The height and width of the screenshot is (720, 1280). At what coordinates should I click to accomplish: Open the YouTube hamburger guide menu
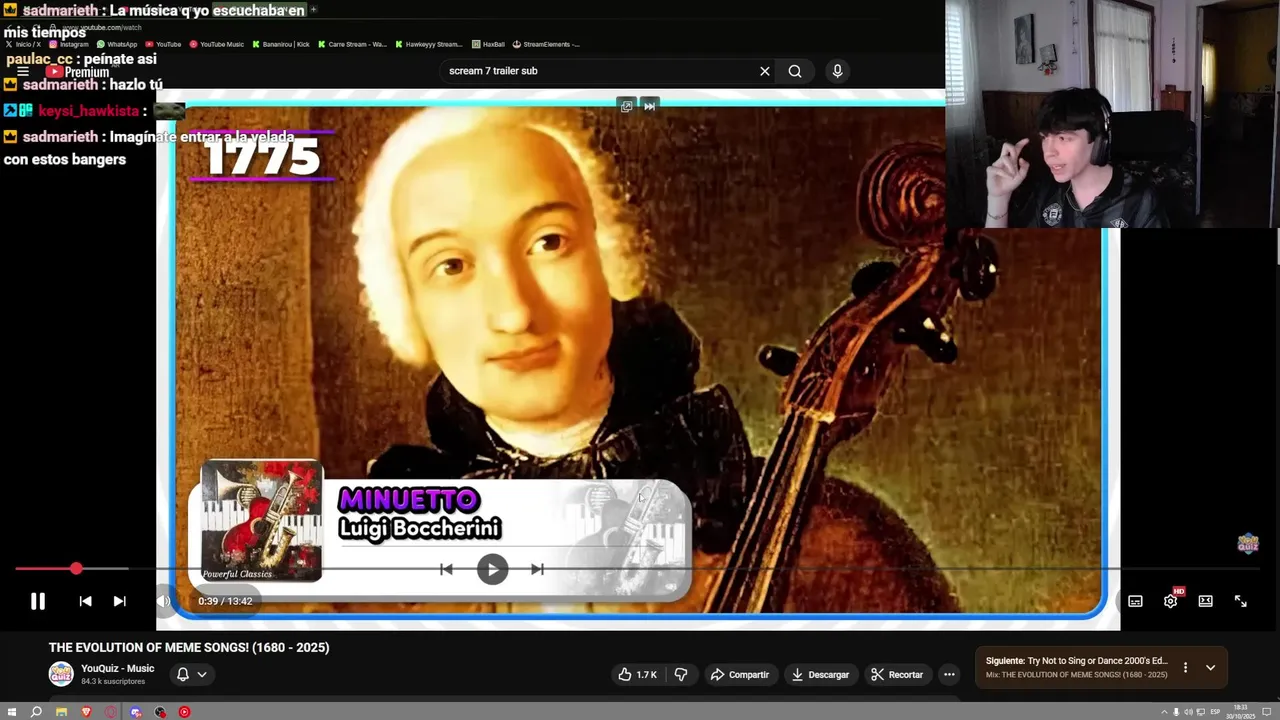coord(22,72)
